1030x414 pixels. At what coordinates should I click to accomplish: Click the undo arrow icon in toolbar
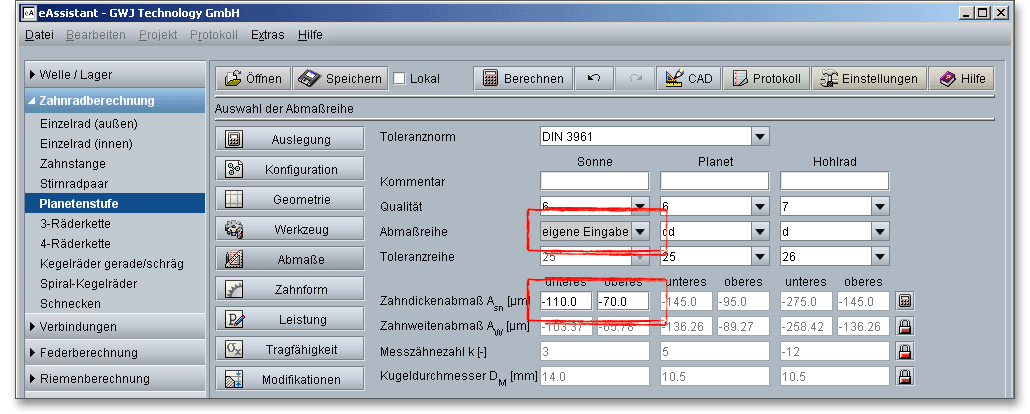594,79
